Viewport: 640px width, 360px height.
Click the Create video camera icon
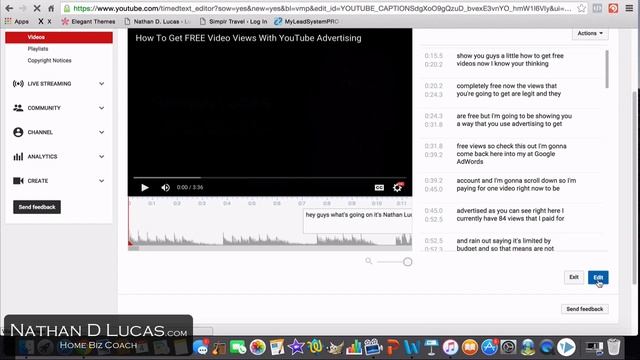[x=18, y=181]
